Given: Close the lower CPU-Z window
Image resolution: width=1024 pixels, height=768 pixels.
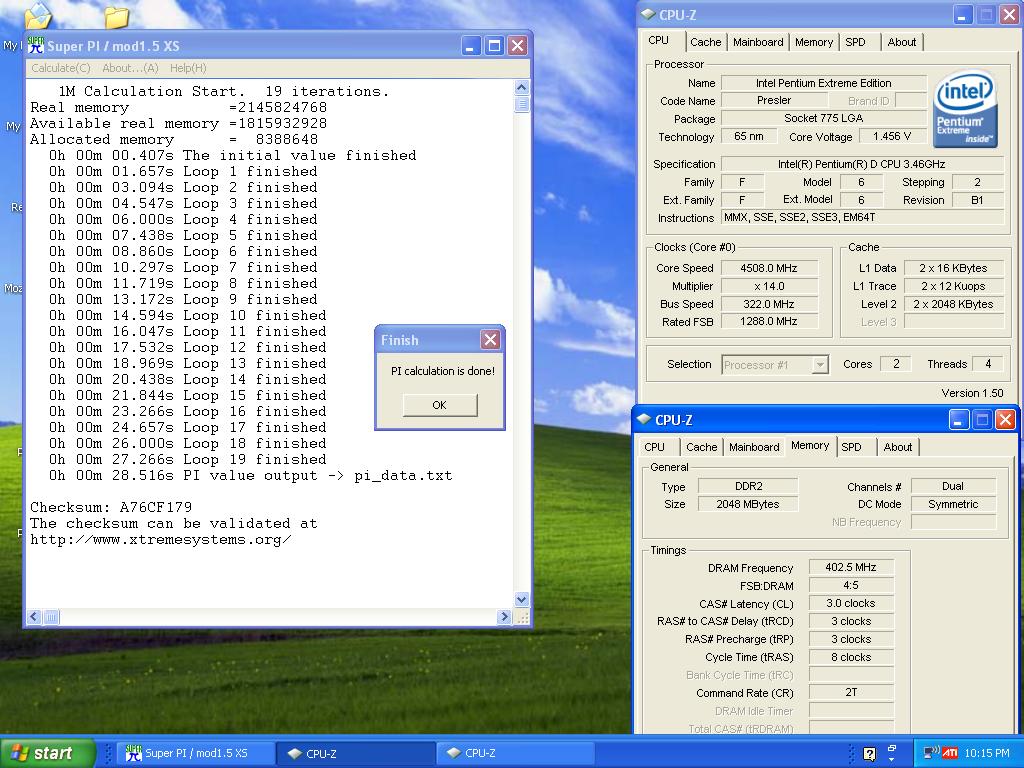Looking at the screenshot, I should 1005,420.
